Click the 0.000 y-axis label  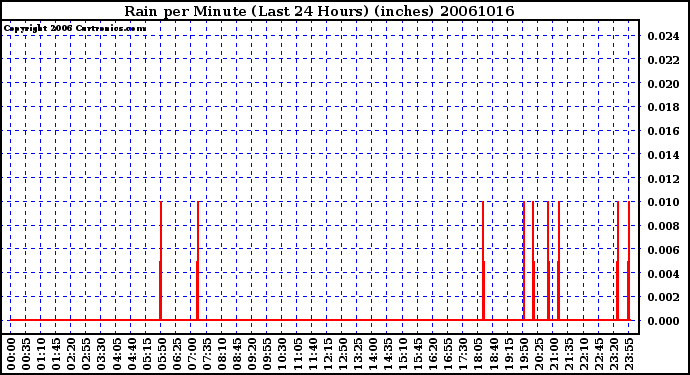pyautogui.click(x=663, y=321)
